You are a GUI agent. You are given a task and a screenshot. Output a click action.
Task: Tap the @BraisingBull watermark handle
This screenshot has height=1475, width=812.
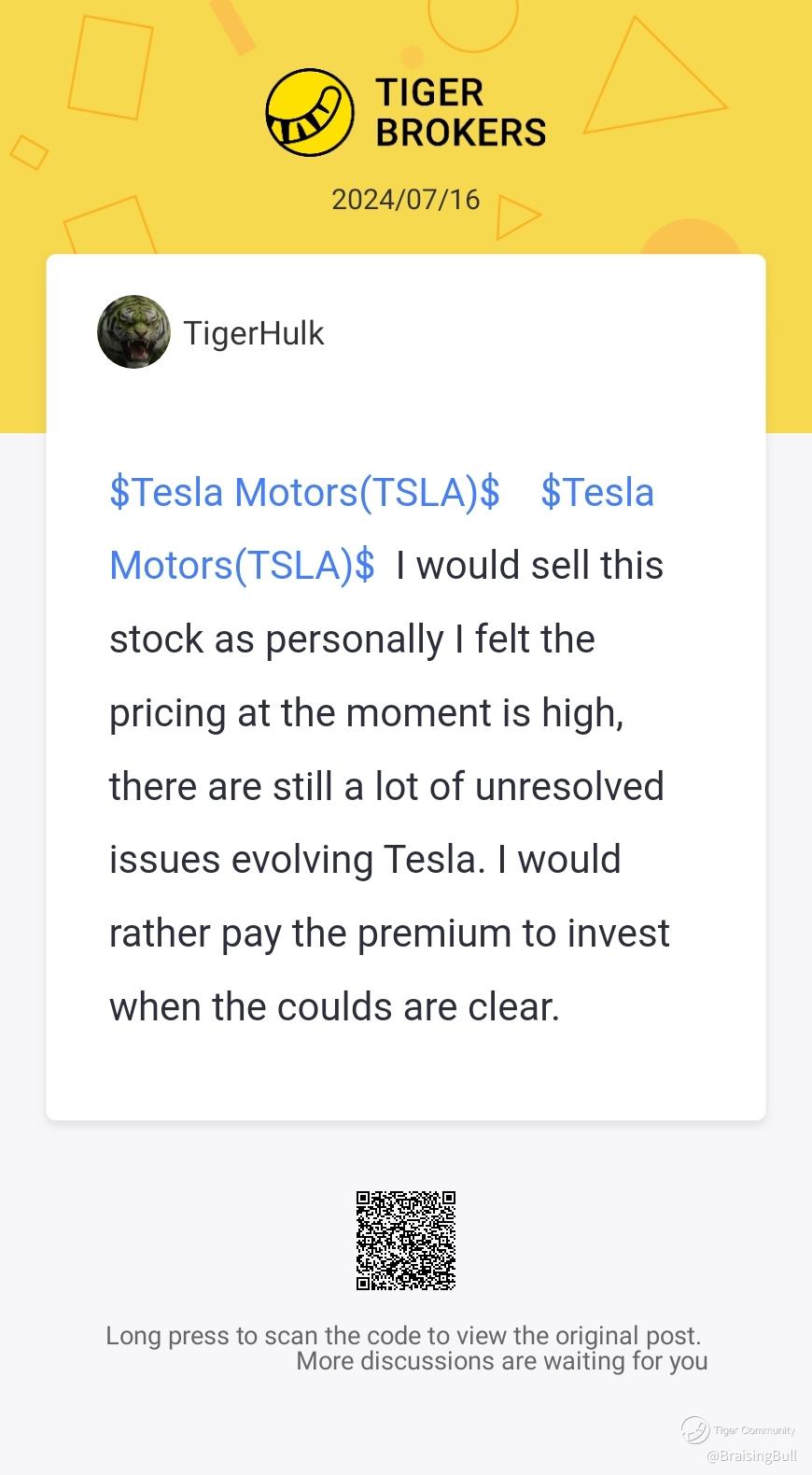pos(751,1455)
